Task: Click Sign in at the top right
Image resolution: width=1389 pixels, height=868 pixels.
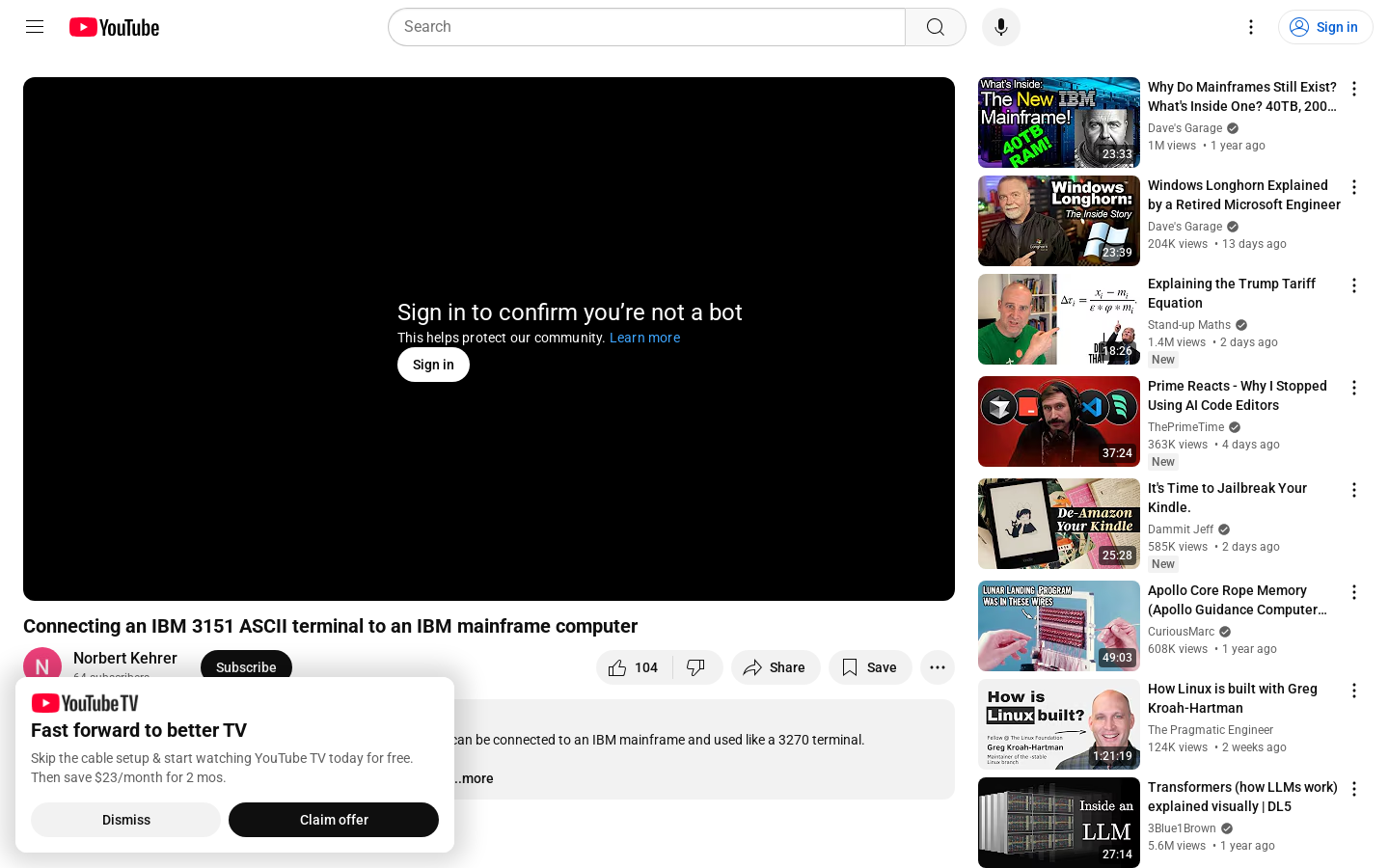Action: point(1325,27)
